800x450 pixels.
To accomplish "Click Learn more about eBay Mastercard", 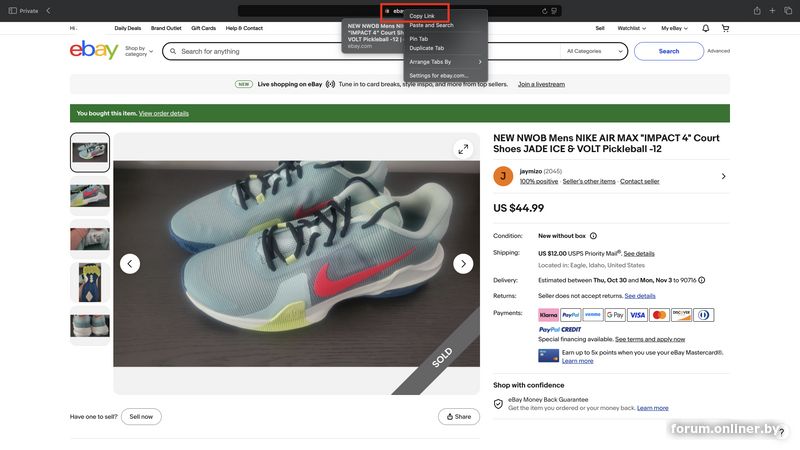I will point(578,361).
